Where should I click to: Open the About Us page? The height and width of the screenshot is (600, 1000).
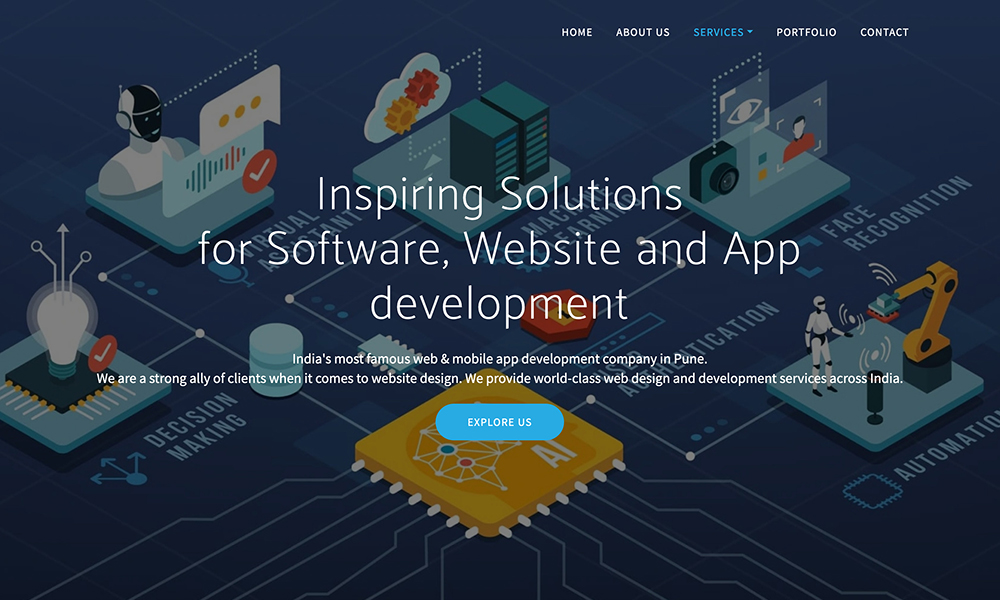[643, 32]
